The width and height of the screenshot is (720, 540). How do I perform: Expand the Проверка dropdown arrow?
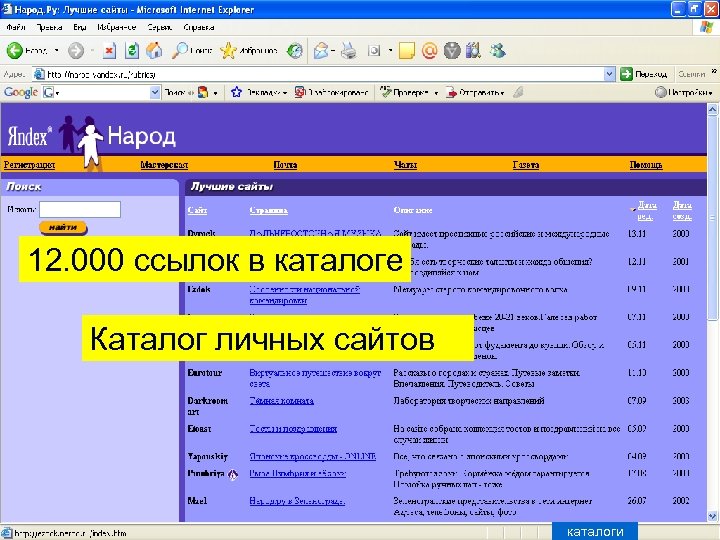(436, 93)
